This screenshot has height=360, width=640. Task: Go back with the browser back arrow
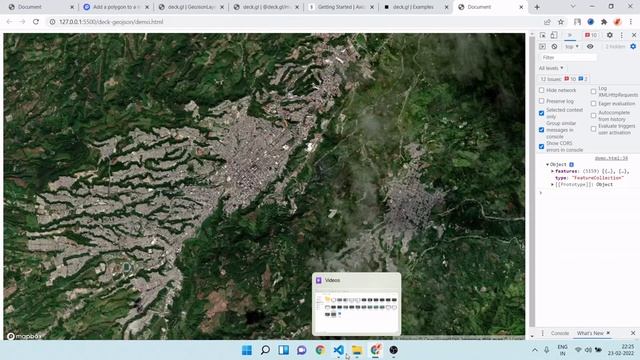tap(9, 22)
